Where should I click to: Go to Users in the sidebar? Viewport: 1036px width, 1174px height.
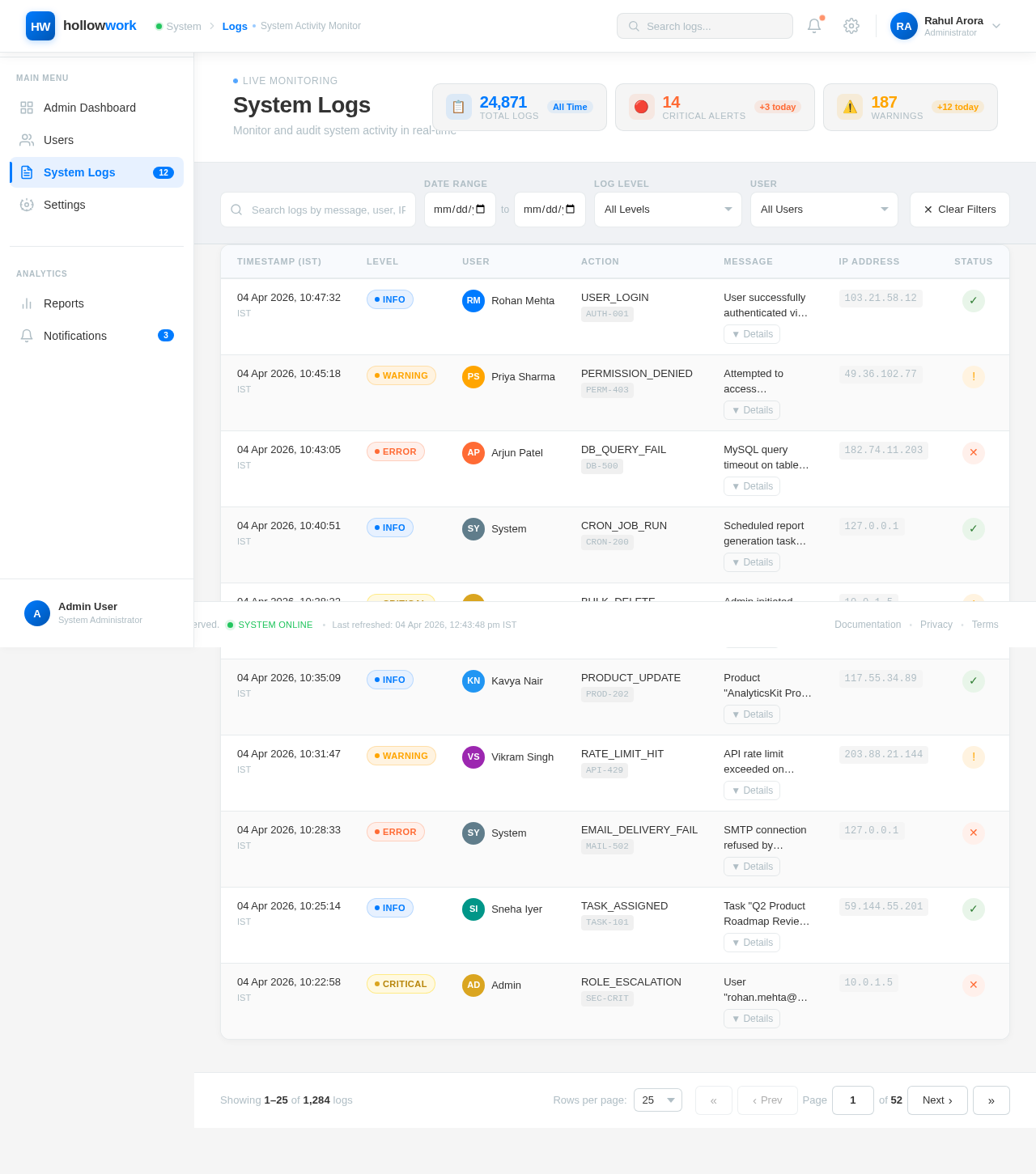click(x=97, y=140)
